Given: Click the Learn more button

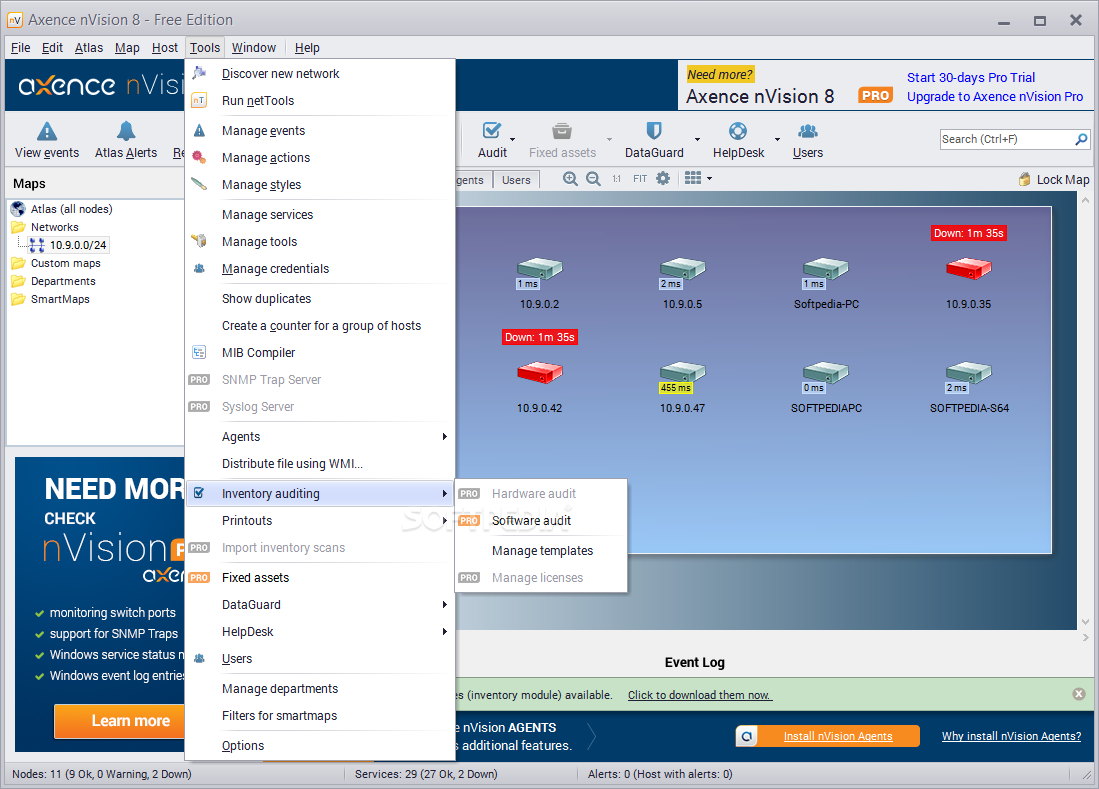Looking at the screenshot, I should (x=121, y=721).
